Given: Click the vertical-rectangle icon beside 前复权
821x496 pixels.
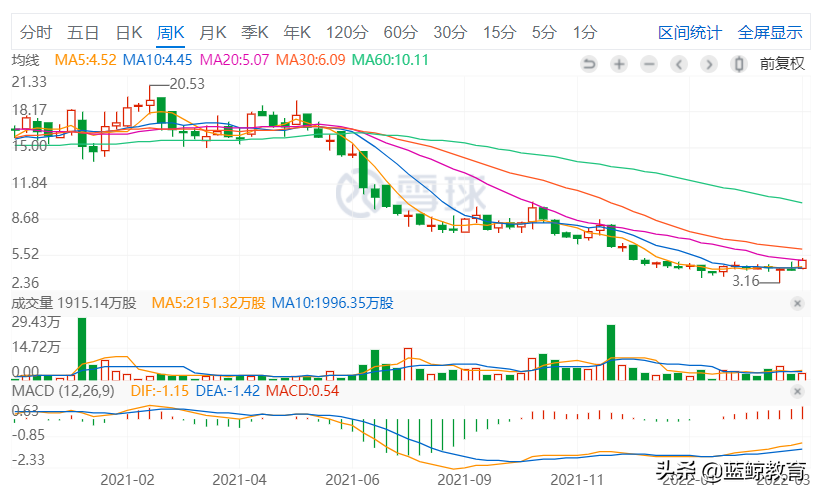Looking at the screenshot, I should (x=739, y=64).
